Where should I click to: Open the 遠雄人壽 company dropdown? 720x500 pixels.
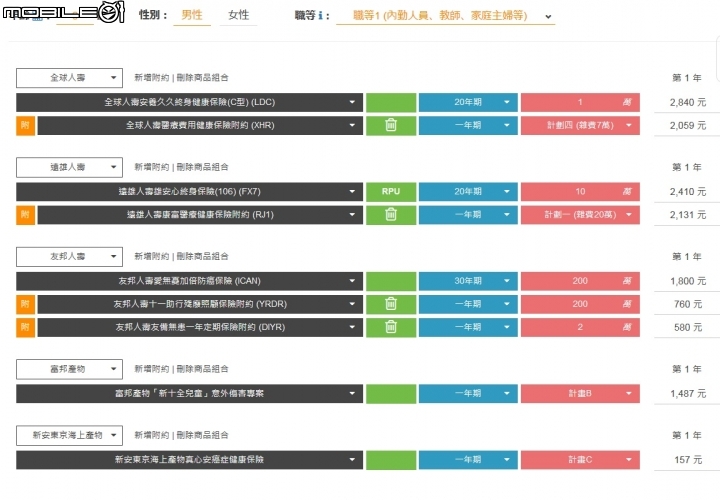(69, 167)
